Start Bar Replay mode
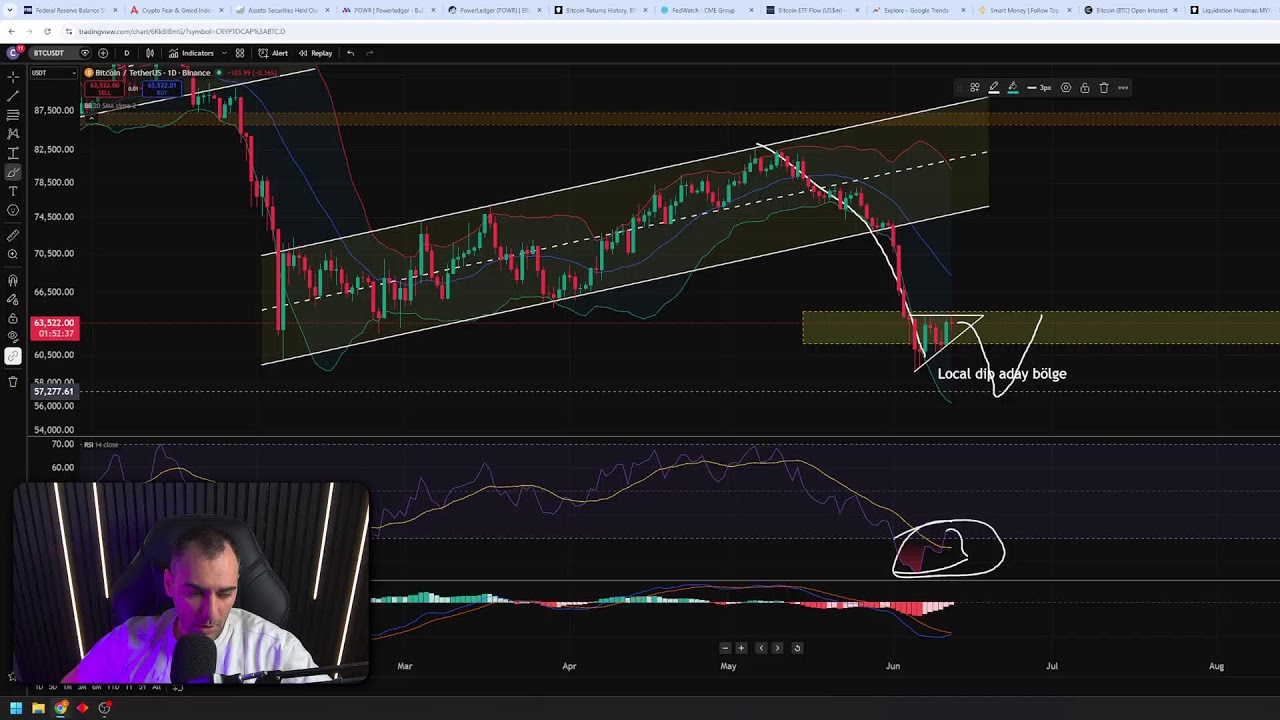Screen dimensions: 1280x720 pyautogui.click(x=315, y=53)
